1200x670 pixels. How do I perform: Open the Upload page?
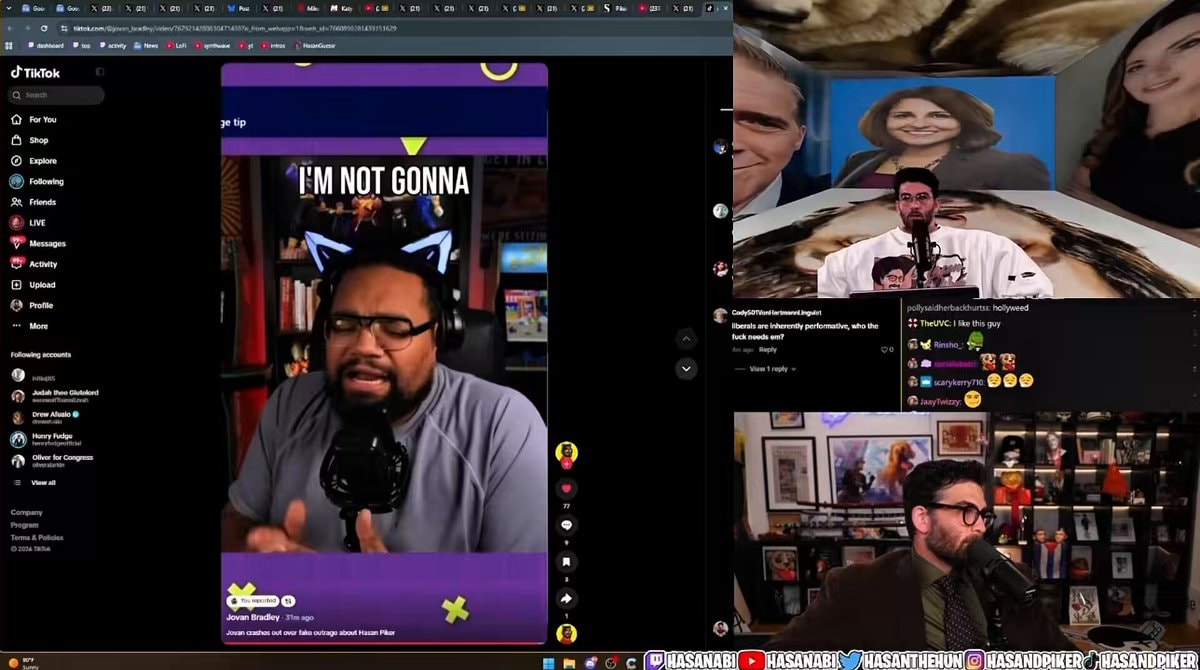point(33,285)
